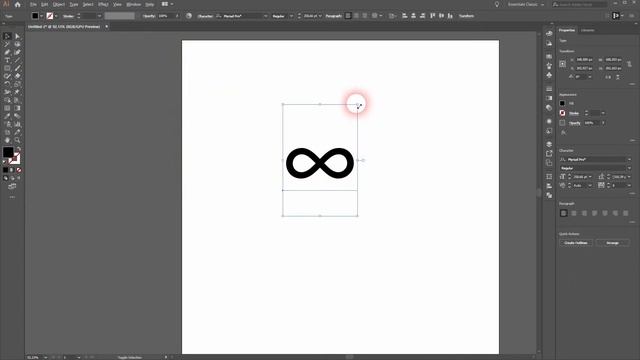The height and width of the screenshot is (360, 640).
Task: Click the lightbulb discover icon
Action: [x=497, y=4]
